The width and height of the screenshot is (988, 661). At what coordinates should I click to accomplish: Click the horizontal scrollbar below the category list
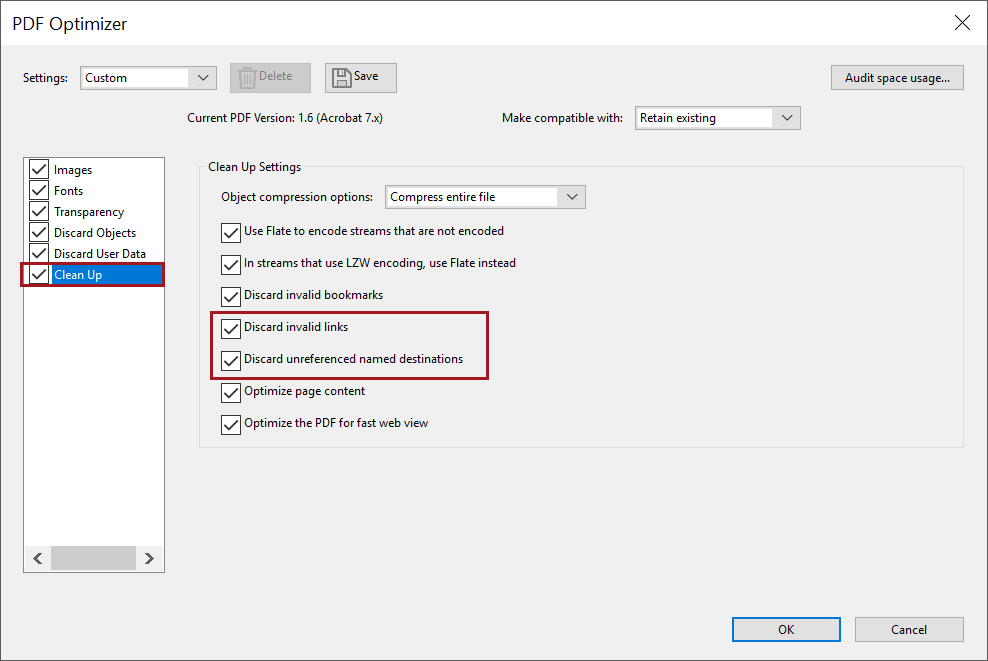point(93,558)
